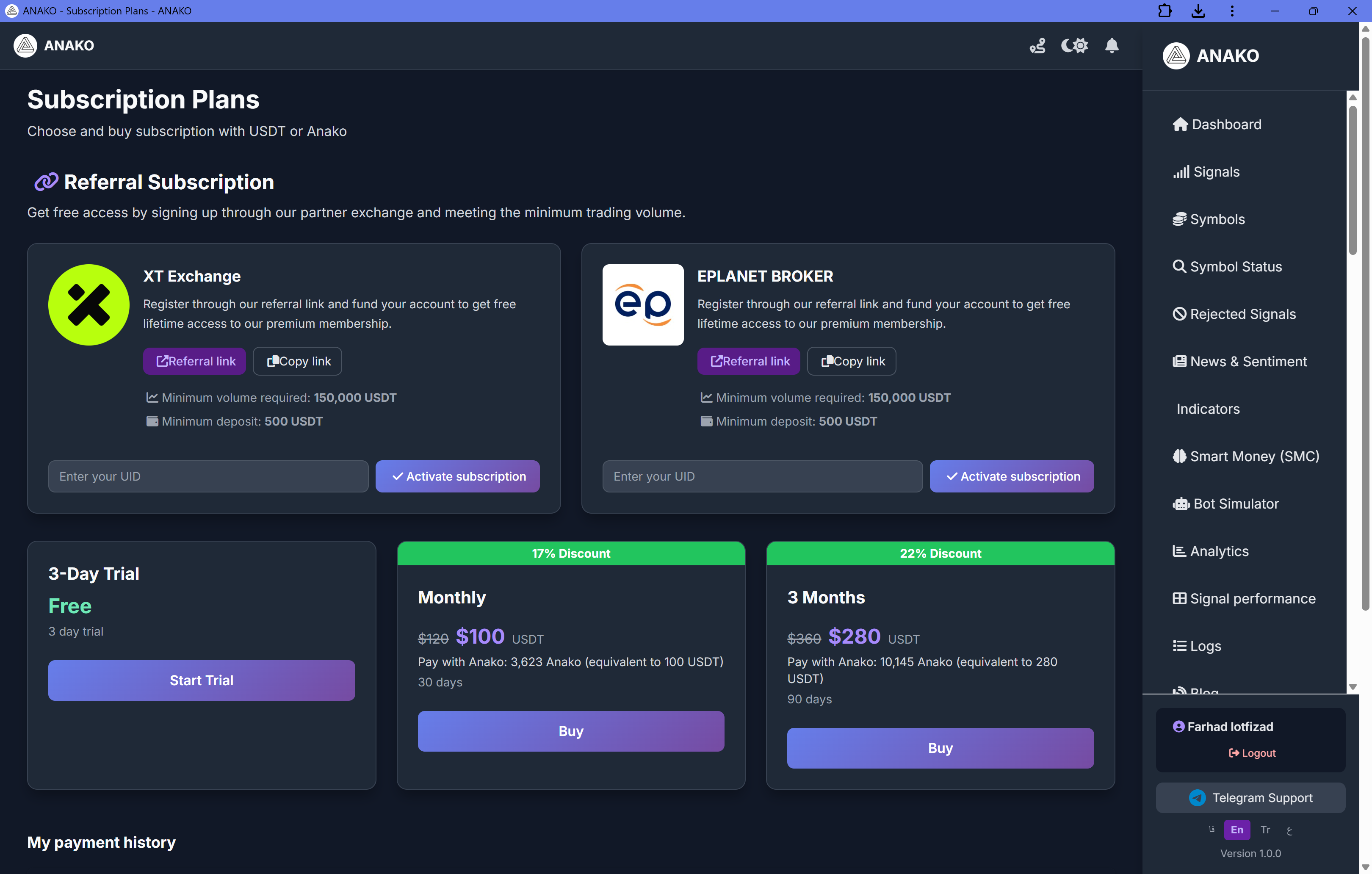Click the 17% Discount banner

coord(571,553)
